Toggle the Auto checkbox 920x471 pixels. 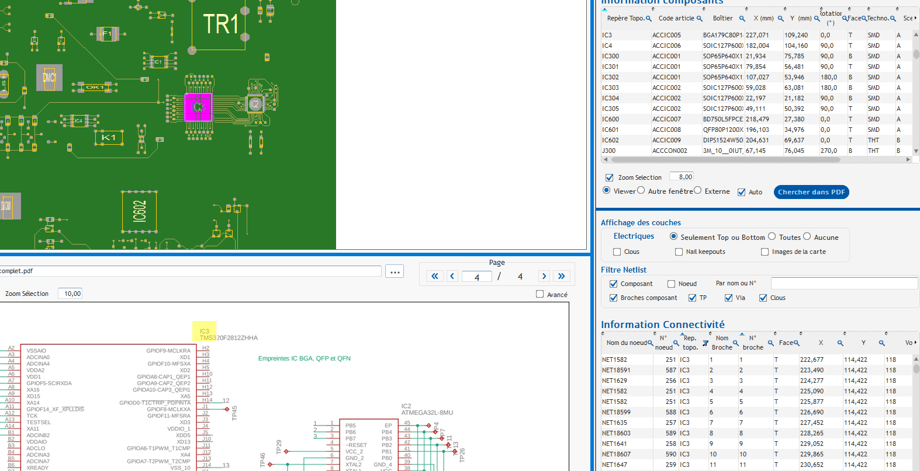pos(741,192)
